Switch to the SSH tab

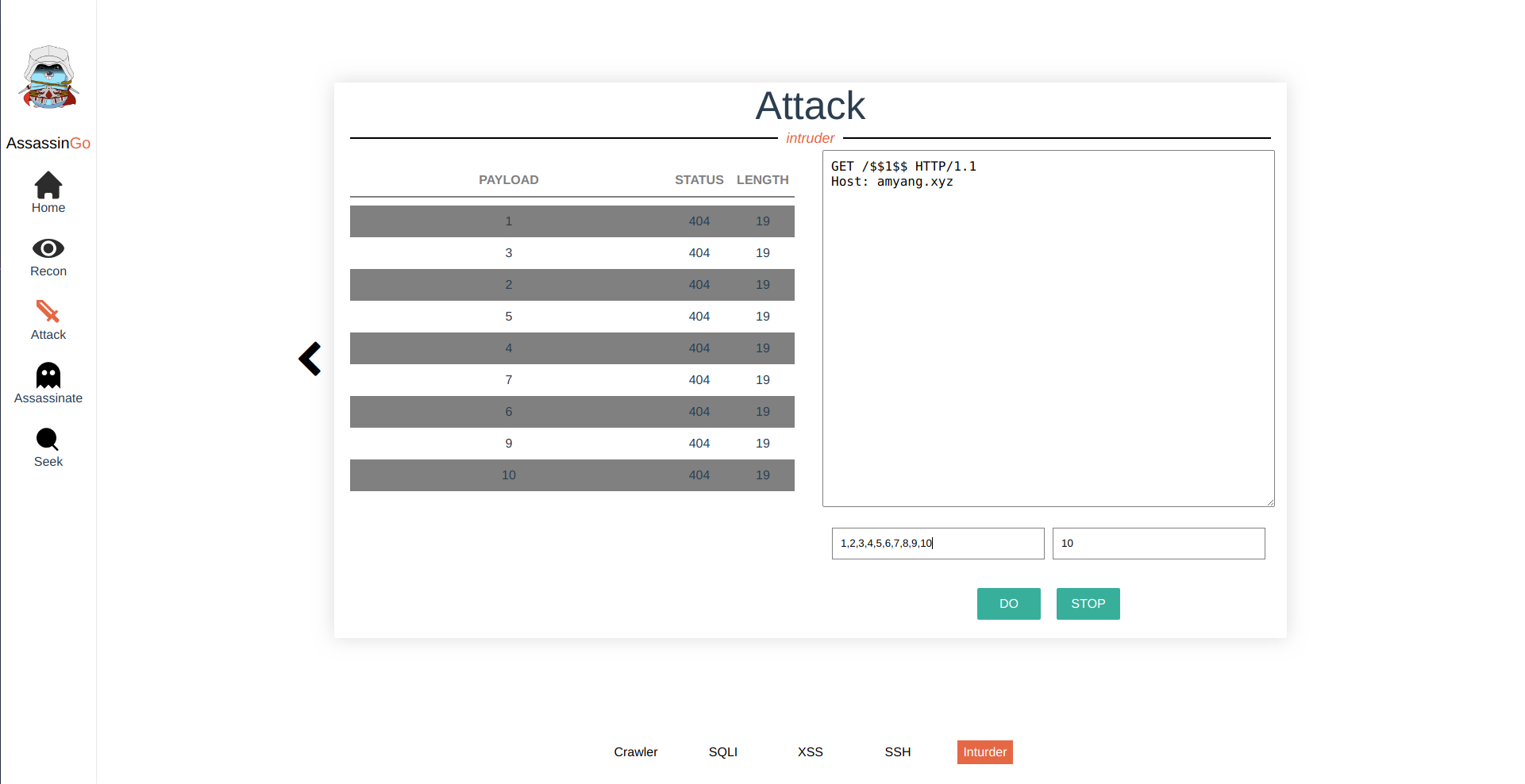(898, 752)
